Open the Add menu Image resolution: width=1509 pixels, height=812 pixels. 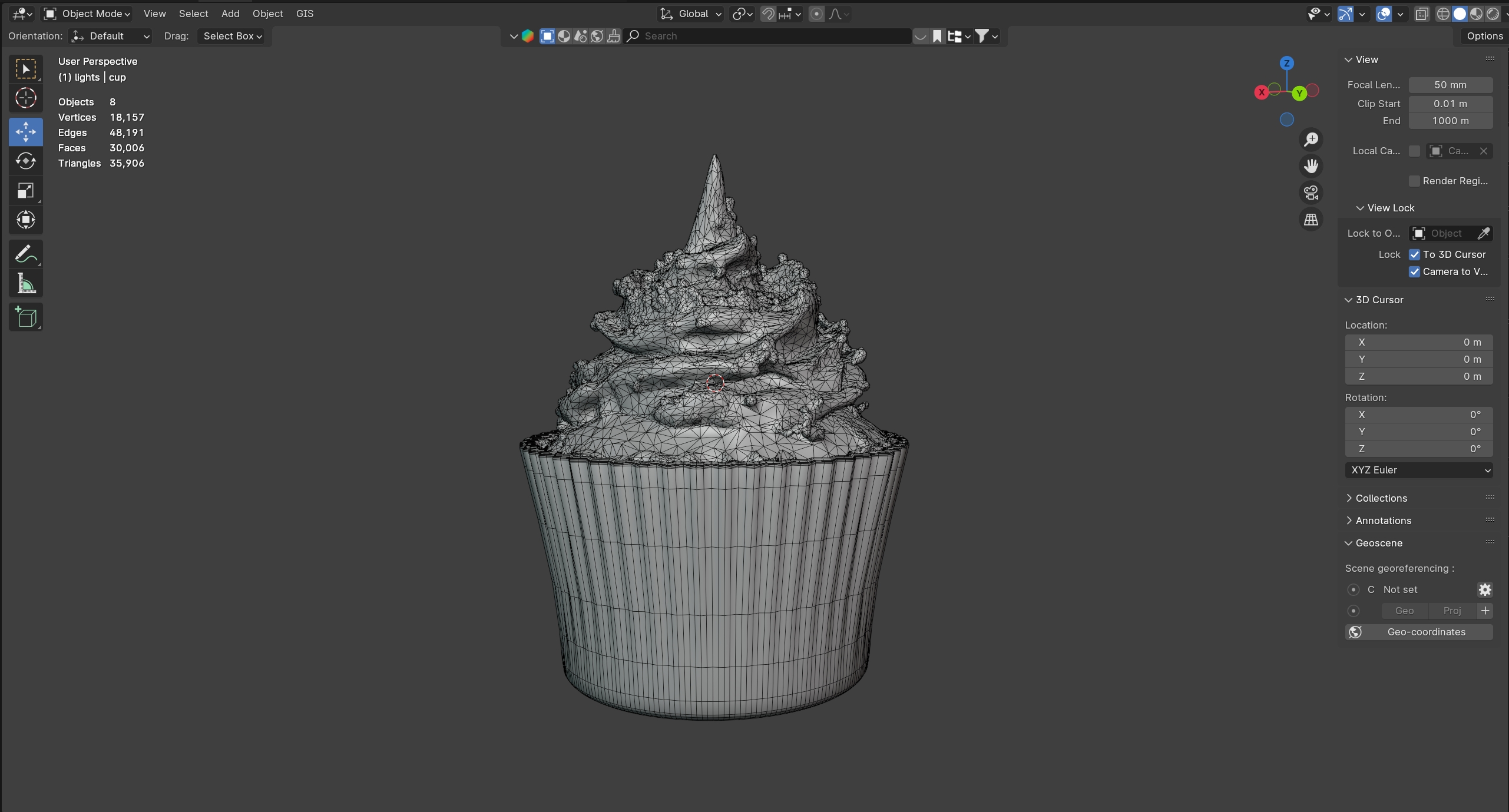coord(230,14)
